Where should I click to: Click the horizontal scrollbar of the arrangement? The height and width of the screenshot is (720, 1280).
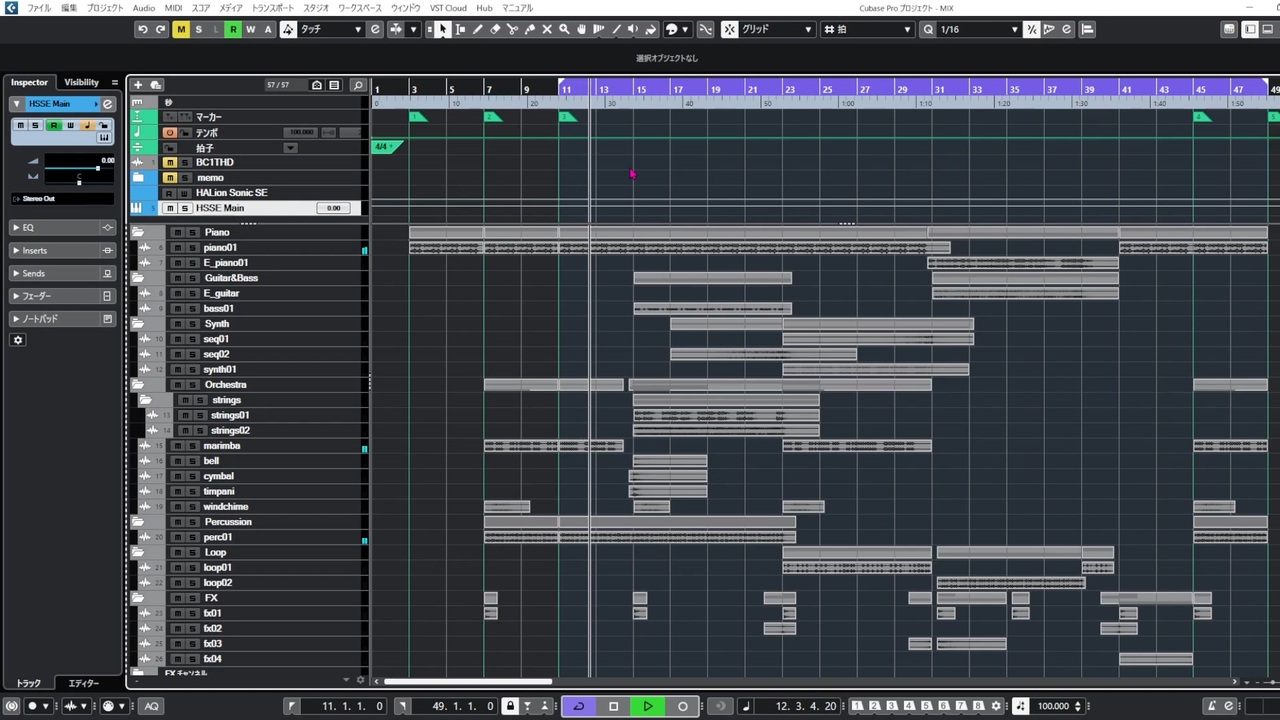[467, 682]
